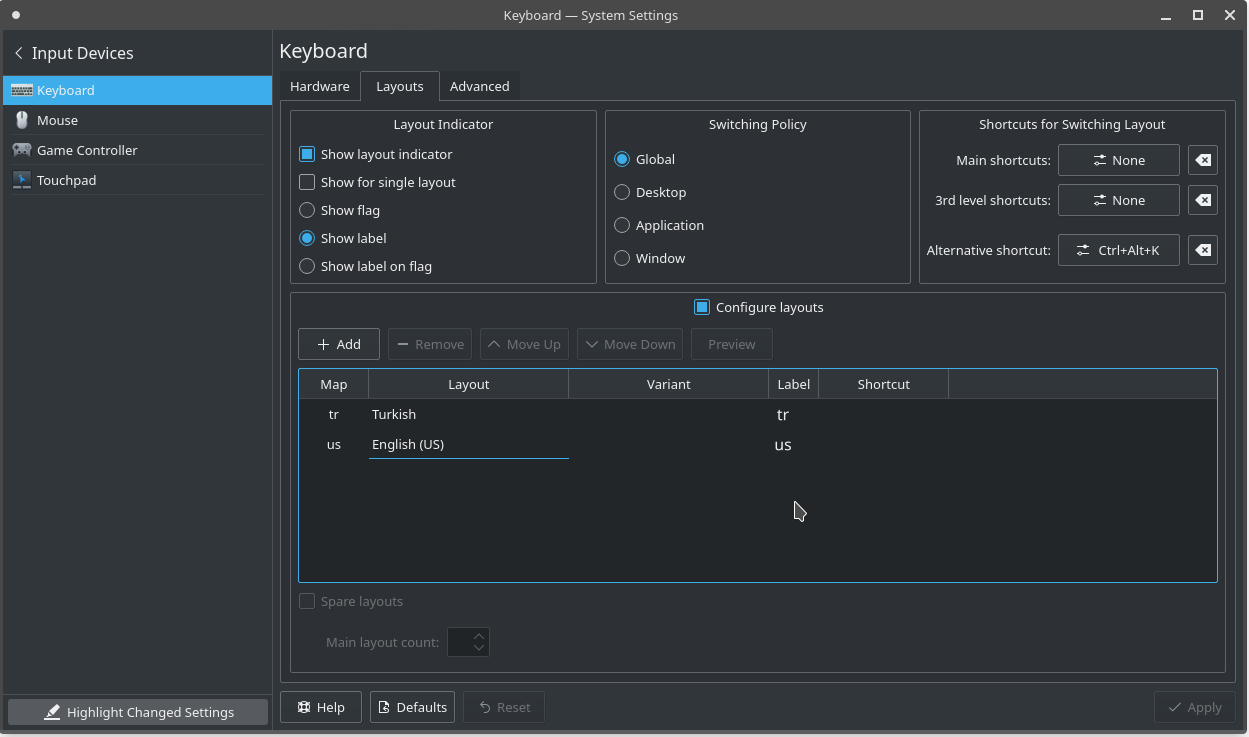Click the Main layout count stepper
This screenshot has width=1249, height=737.
(x=468, y=642)
